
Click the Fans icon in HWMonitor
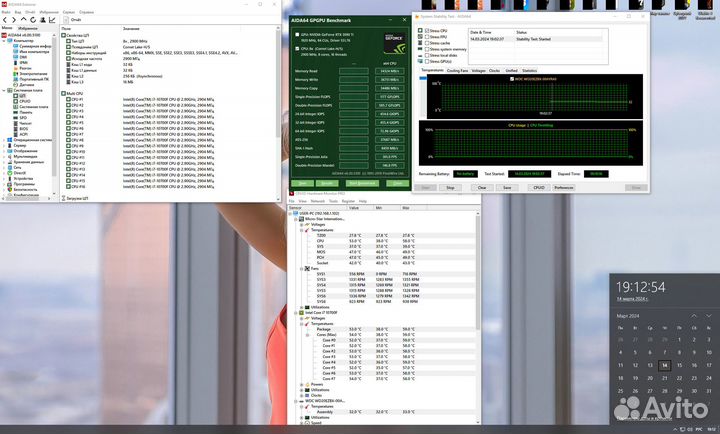coord(307,269)
